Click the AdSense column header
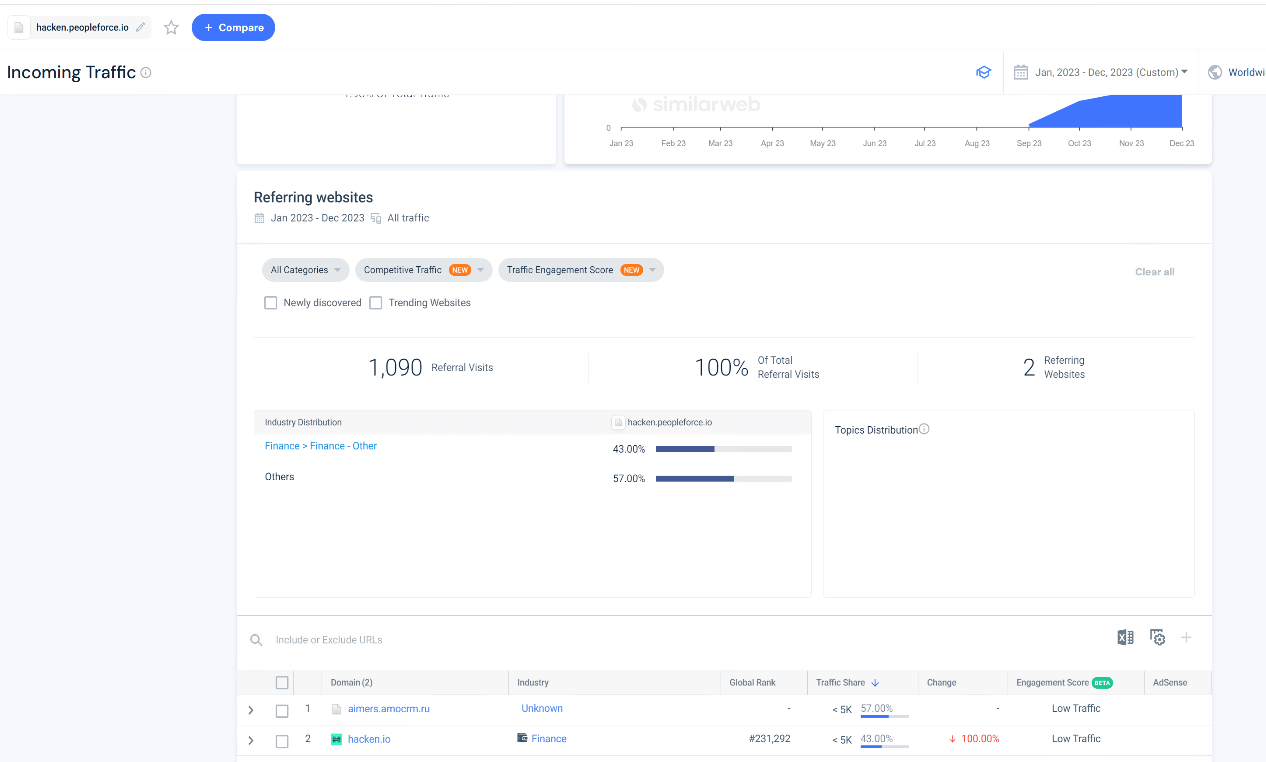The height and width of the screenshot is (762, 1266). click(1170, 683)
